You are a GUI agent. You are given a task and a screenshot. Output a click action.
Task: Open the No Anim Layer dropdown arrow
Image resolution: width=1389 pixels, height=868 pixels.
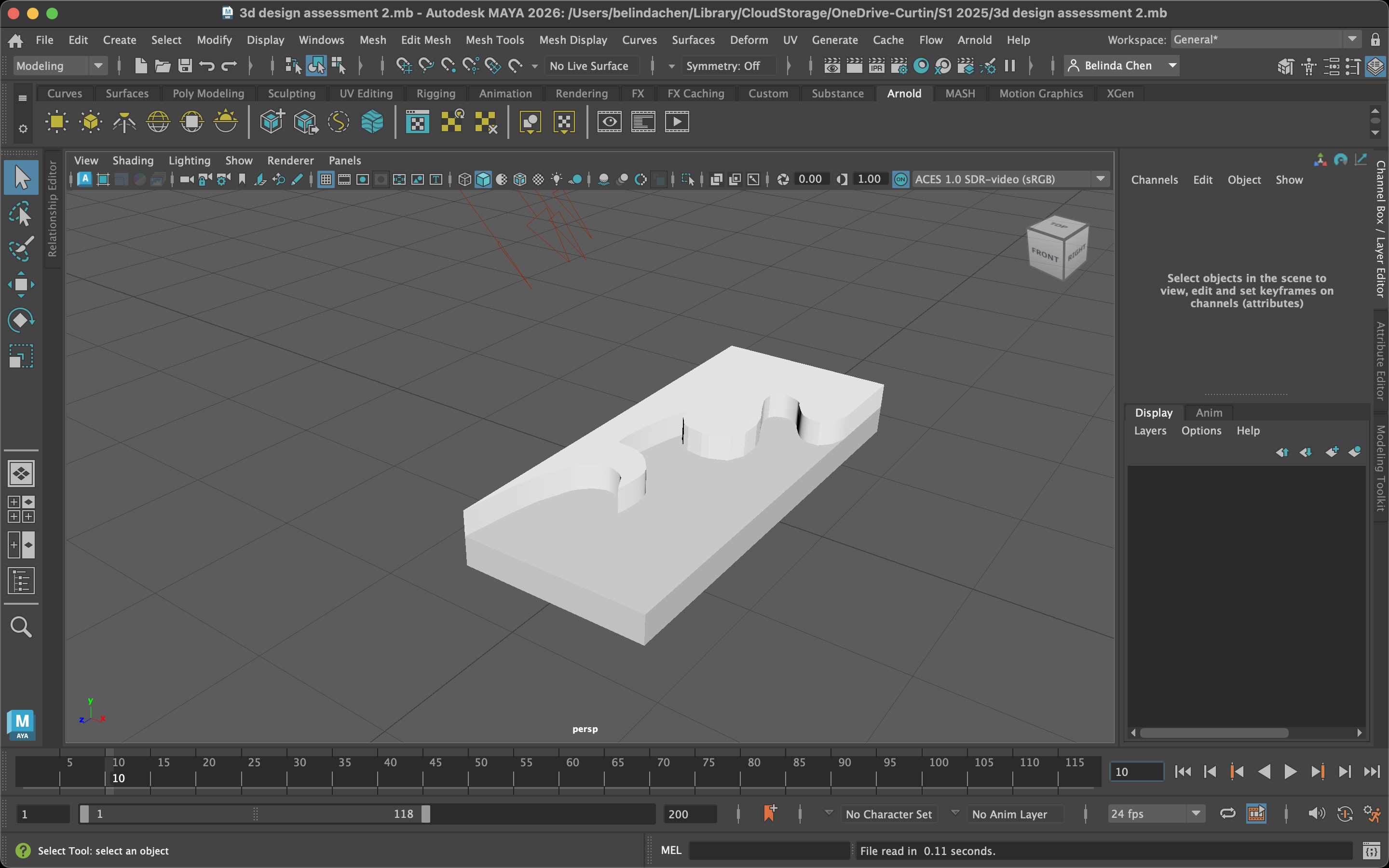click(955, 813)
